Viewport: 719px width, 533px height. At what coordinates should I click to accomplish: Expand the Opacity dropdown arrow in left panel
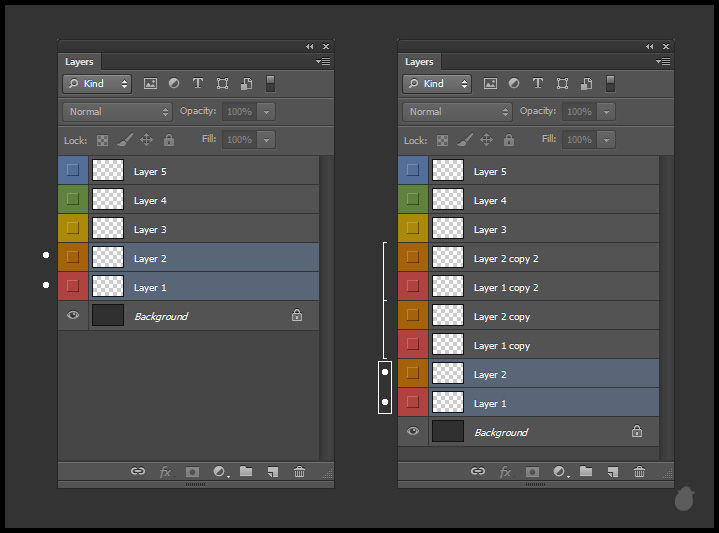[x=267, y=112]
